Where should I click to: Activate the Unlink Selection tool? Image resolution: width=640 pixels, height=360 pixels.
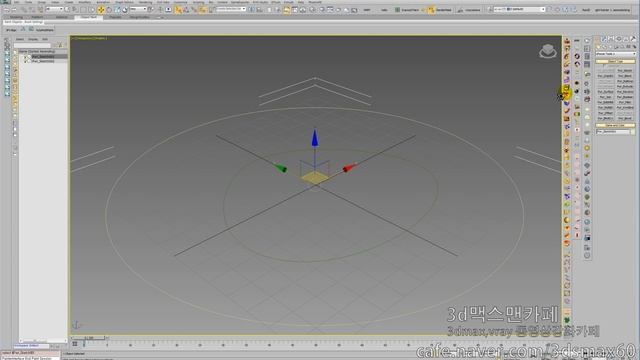pyautogui.click(x=31, y=9)
